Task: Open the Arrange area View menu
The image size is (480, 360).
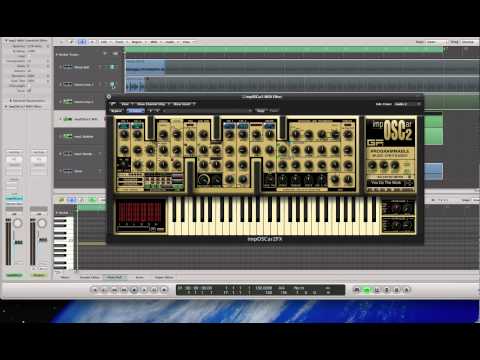Action: (x=187, y=42)
